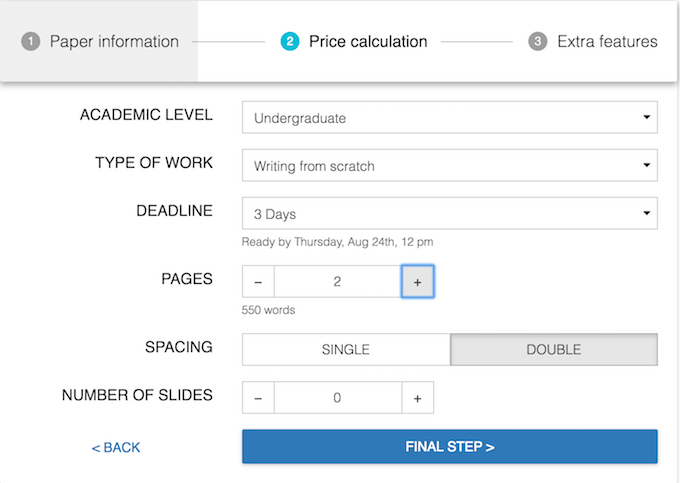Click the step 2 circle icon
This screenshot has height=483, width=680.
[x=290, y=42]
